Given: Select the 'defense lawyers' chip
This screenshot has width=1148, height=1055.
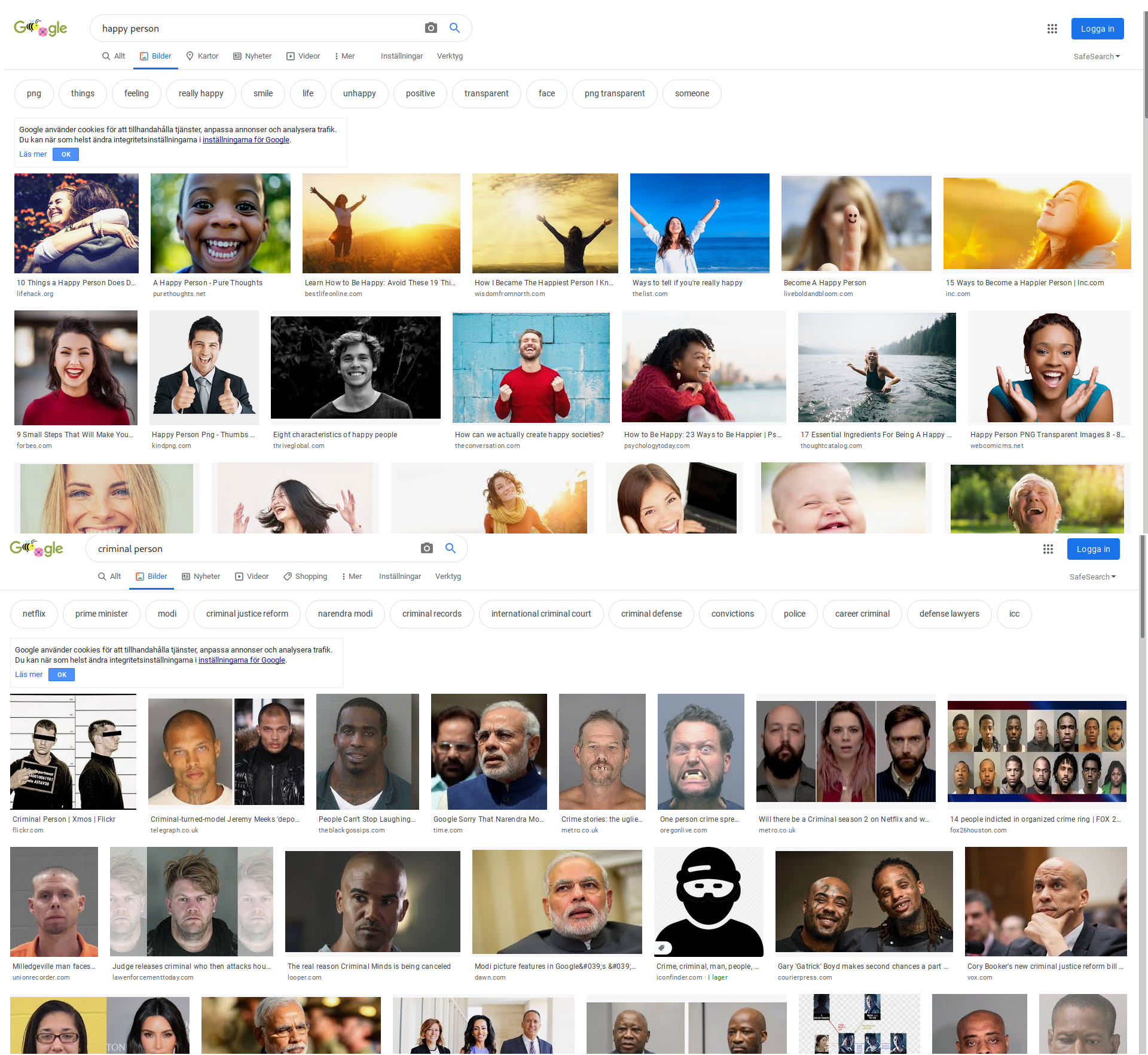Looking at the screenshot, I should (949, 614).
